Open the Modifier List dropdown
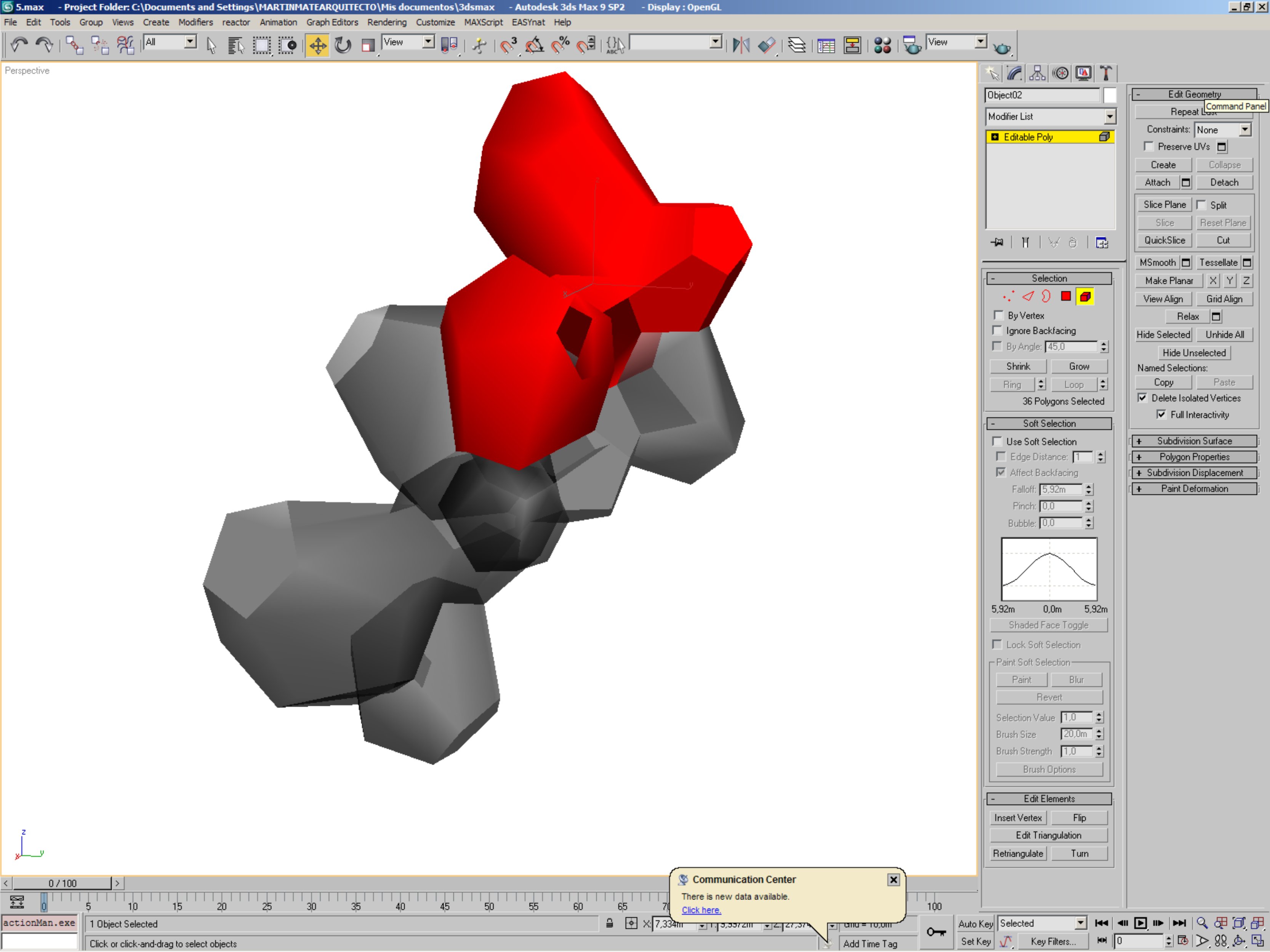Screen dimensions: 1270x952 click(x=1109, y=117)
